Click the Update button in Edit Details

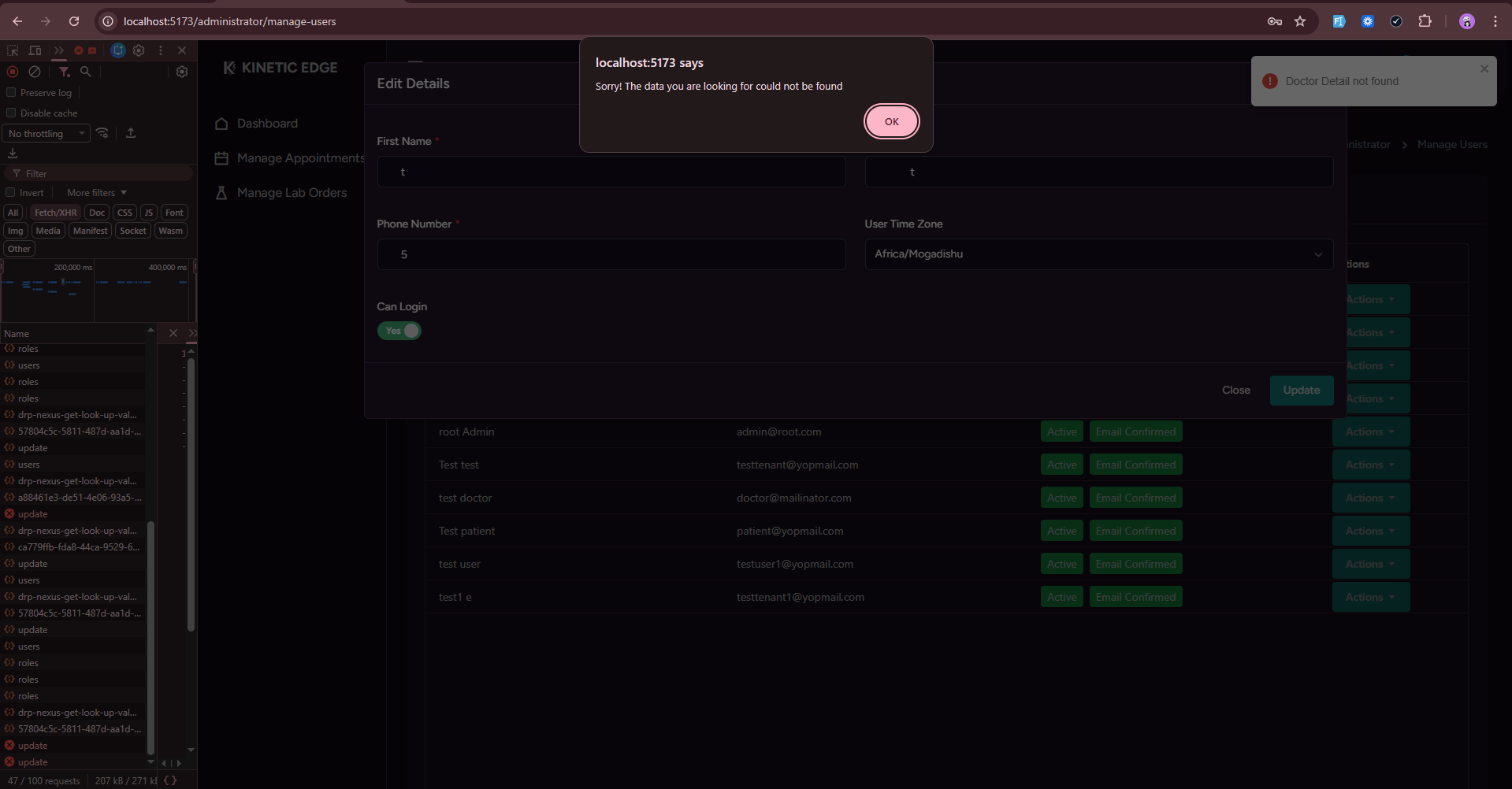click(x=1301, y=391)
